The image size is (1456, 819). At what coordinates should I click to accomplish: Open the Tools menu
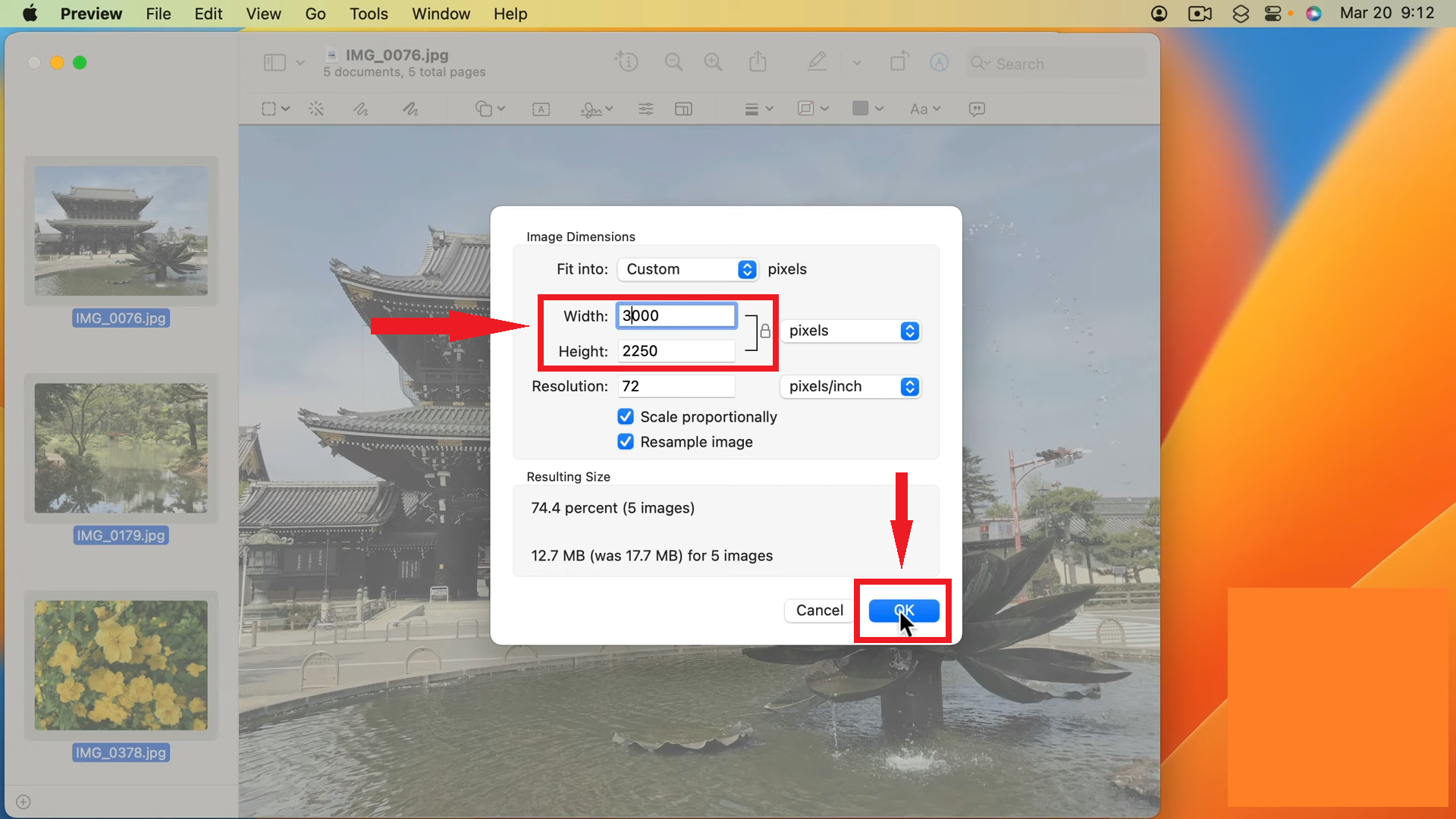[369, 14]
